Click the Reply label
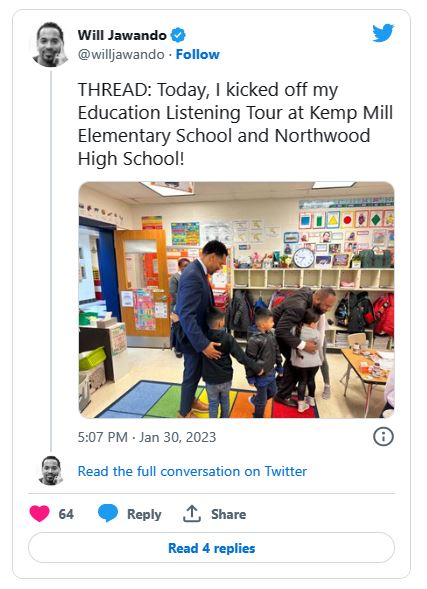427x589 pixels. coord(144,514)
